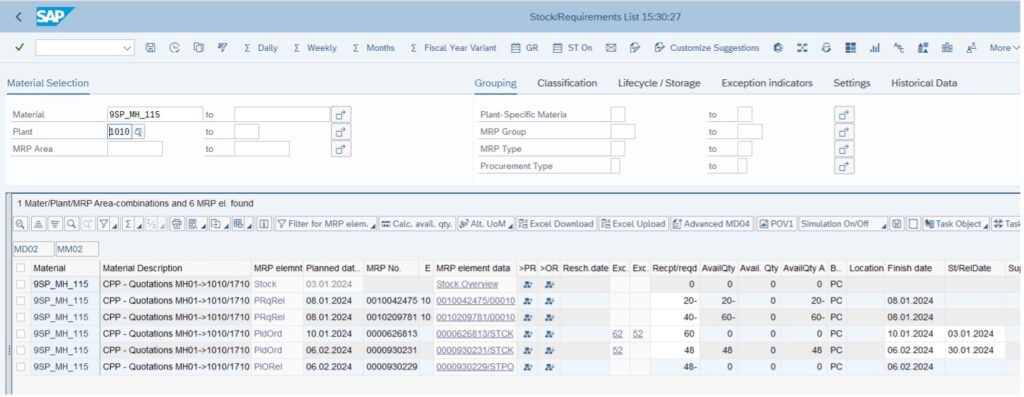The width and height of the screenshot is (1024, 397).
Task: Click the print icon in top toolbar
Action: (826, 48)
